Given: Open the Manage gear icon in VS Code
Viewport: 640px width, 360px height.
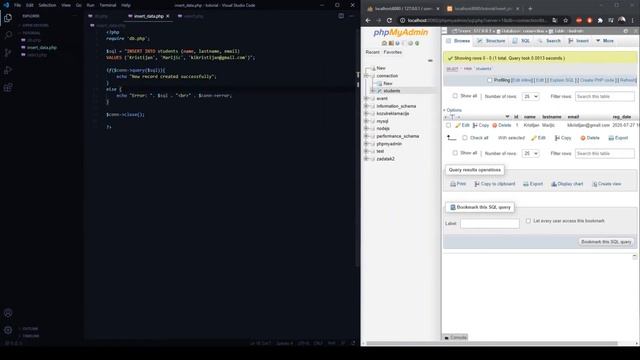Looking at the screenshot, I should click(8, 330).
